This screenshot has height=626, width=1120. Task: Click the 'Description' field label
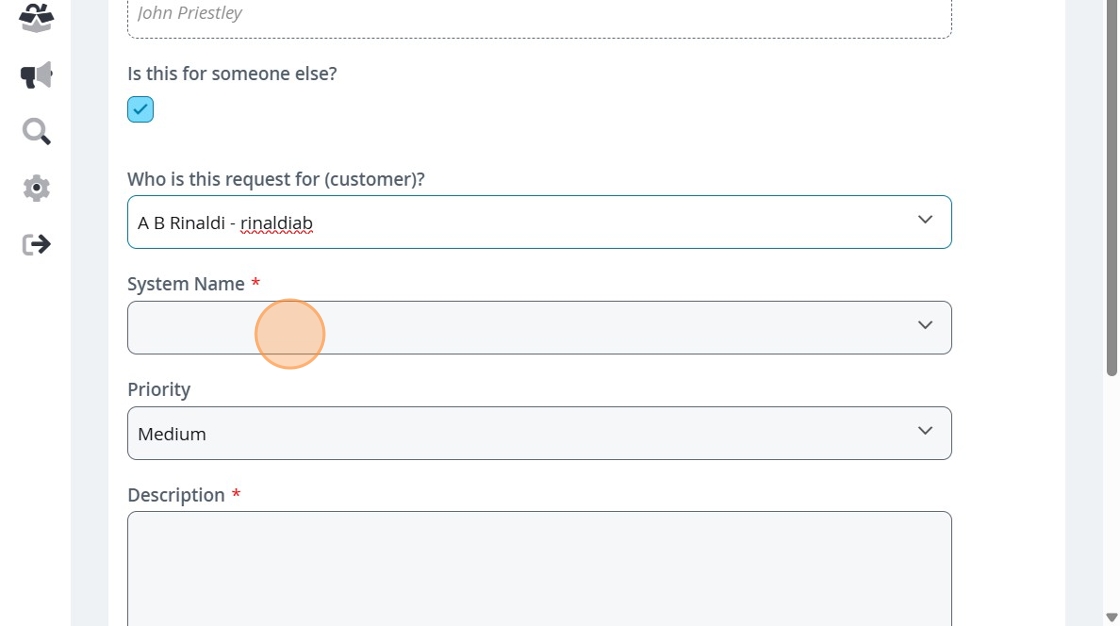click(176, 495)
